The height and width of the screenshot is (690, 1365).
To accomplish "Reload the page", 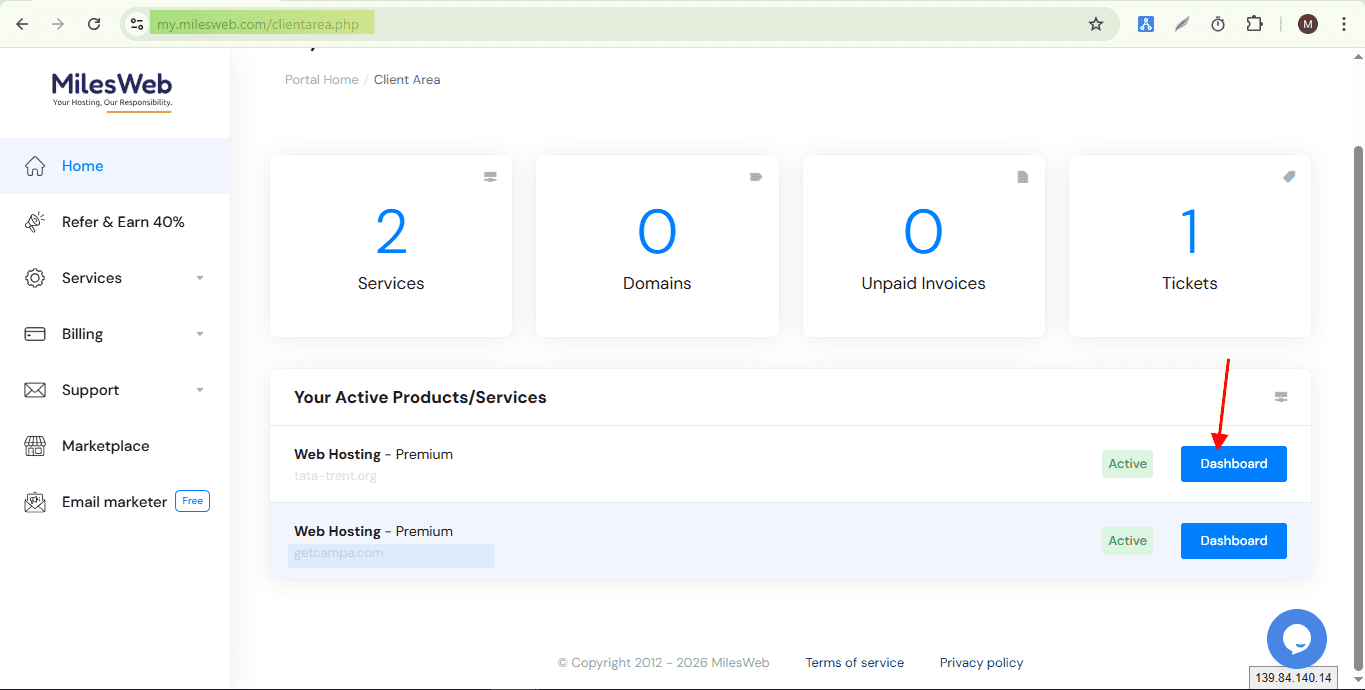I will click(x=94, y=24).
